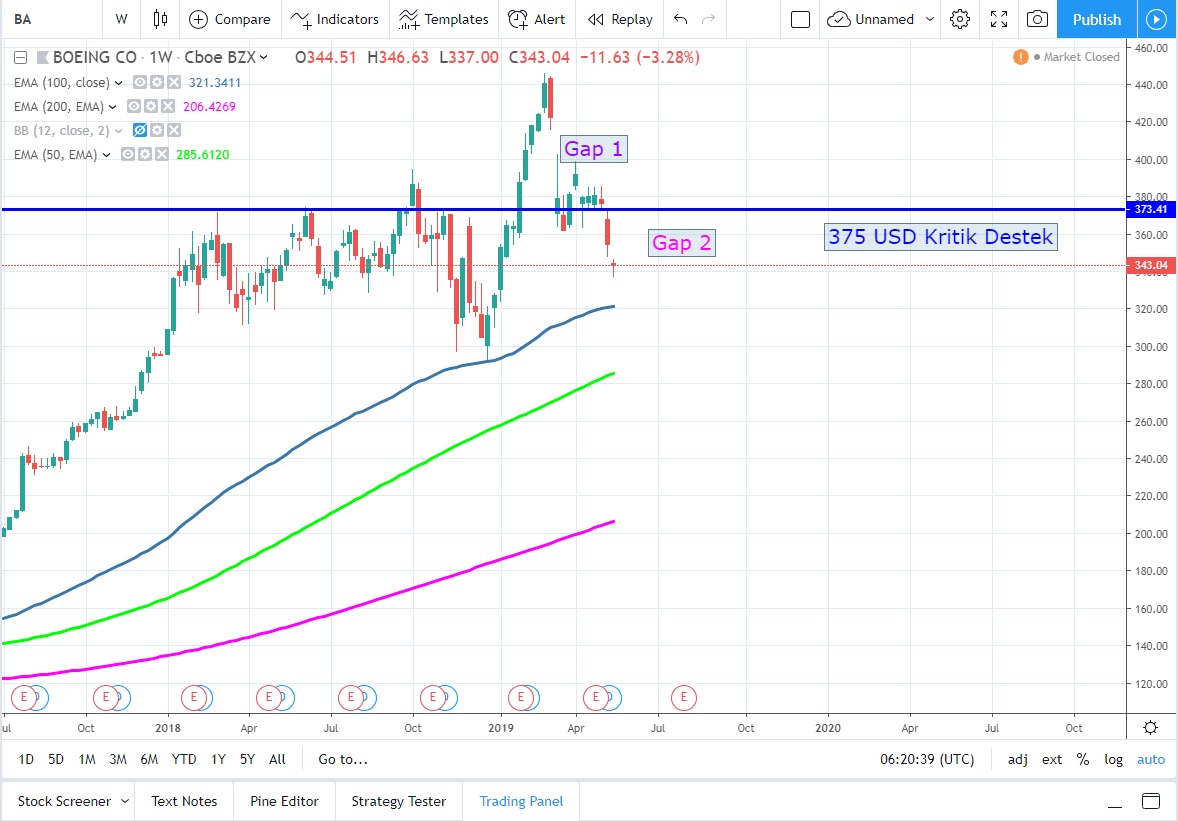This screenshot has width=1178, height=821.
Task: Expand EMA (200, EMA) options arrow
Action: (113, 107)
